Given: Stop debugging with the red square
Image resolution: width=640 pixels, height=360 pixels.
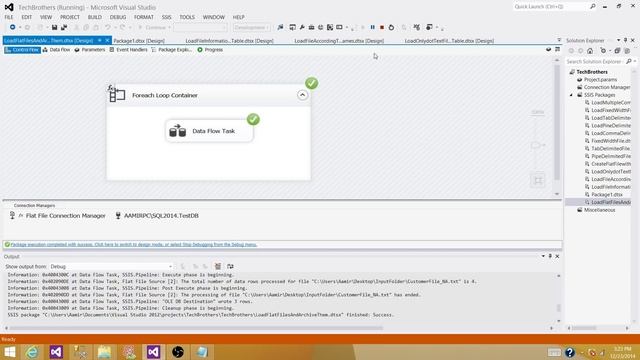Looking at the screenshot, I should 382,27.
